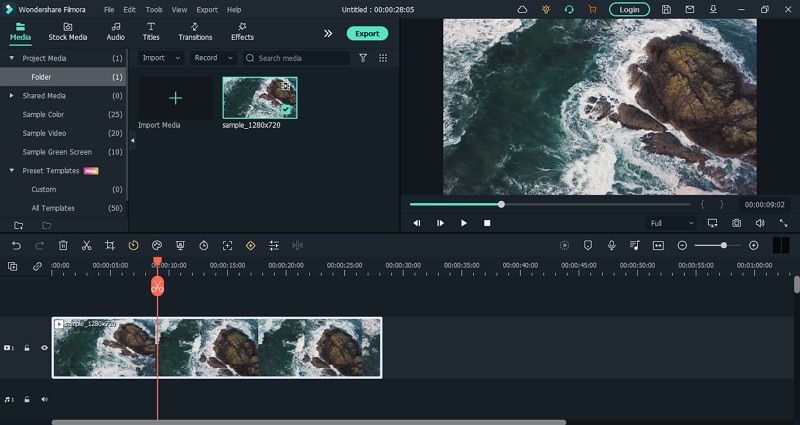
Task: Add a Keyframe with diamond icon
Action: [x=251, y=246]
